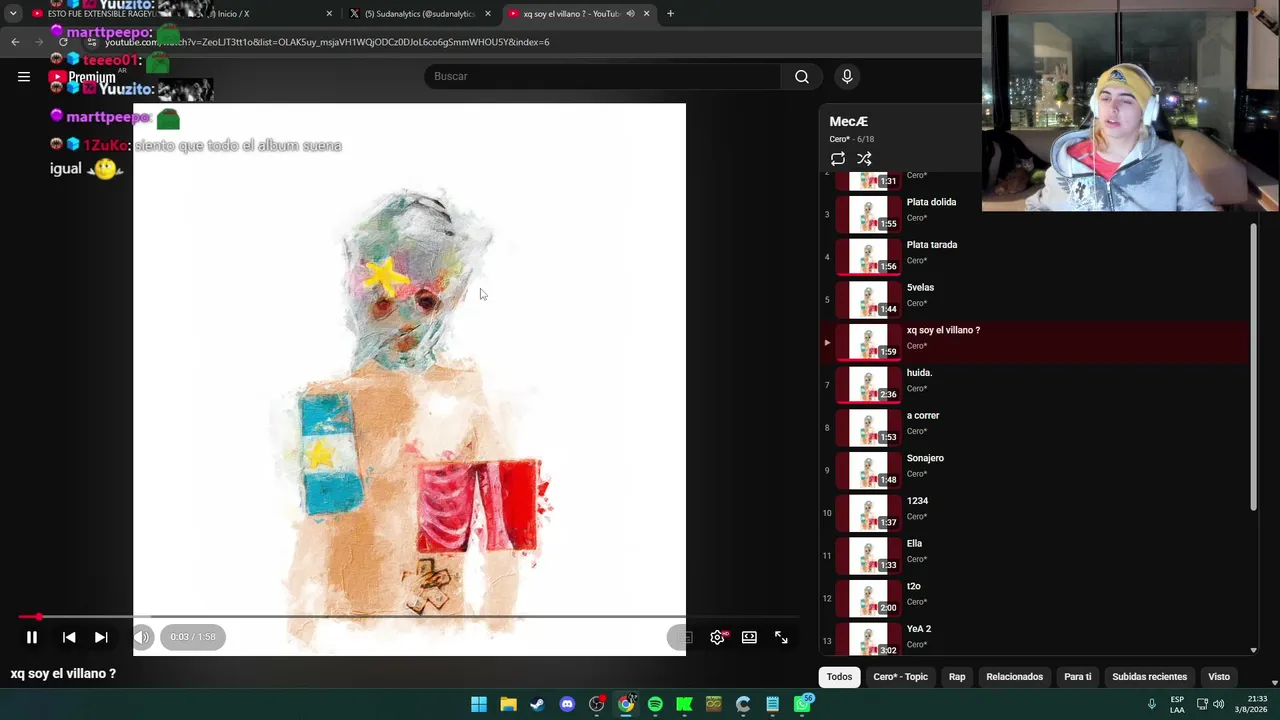Open the Kick app from the taskbar
The height and width of the screenshot is (720, 1280).
(x=684, y=704)
